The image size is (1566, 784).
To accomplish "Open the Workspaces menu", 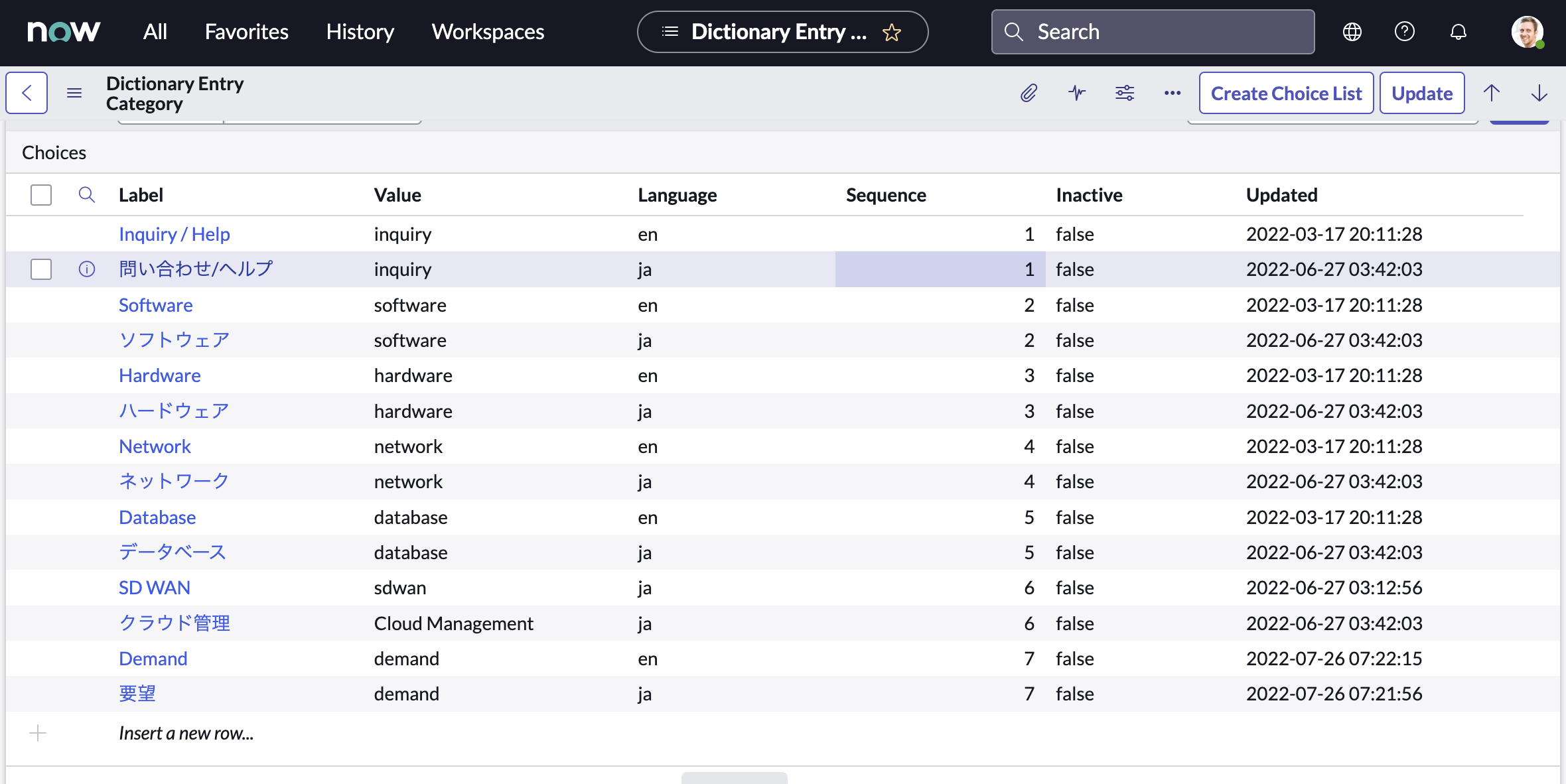I will point(488,32).
